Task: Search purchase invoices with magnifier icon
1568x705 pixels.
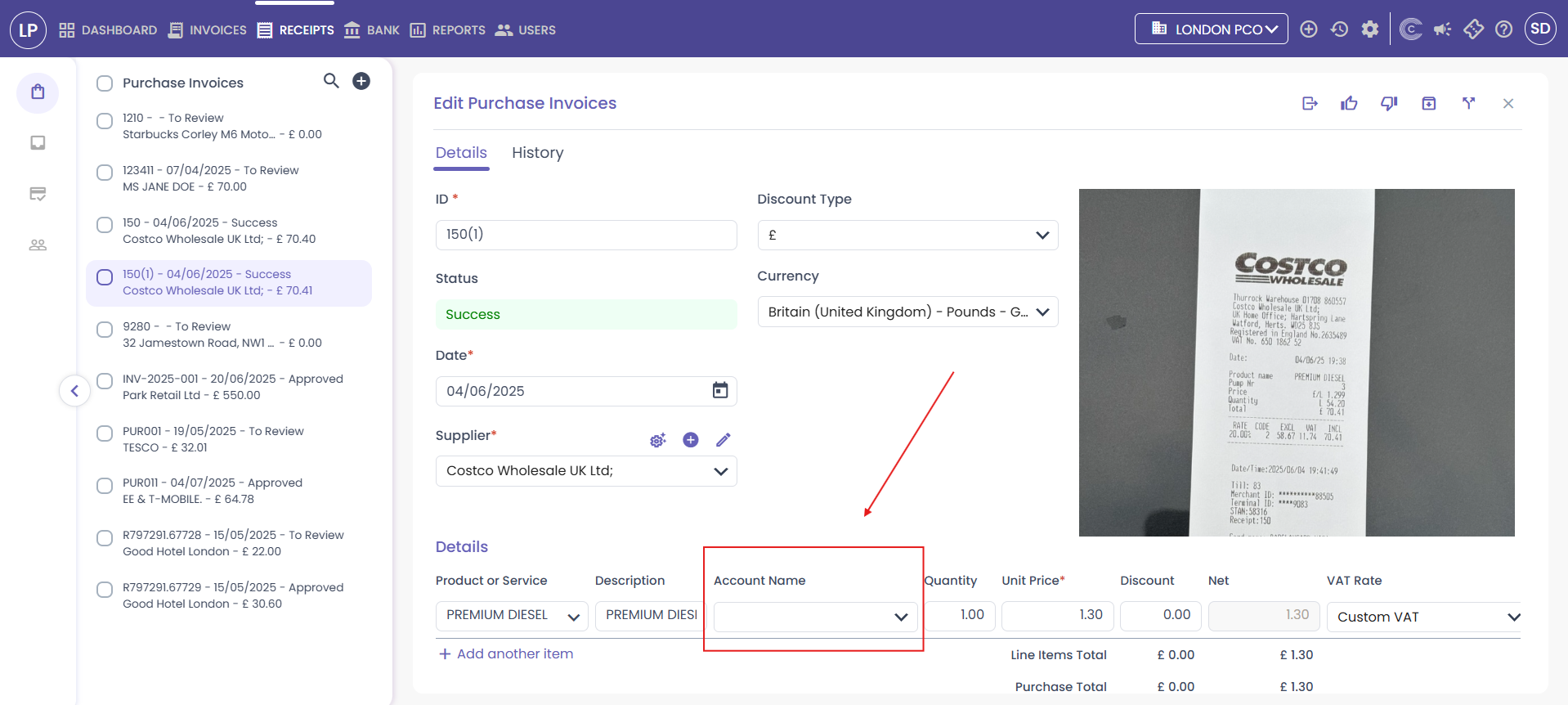Action: (331, 81)
